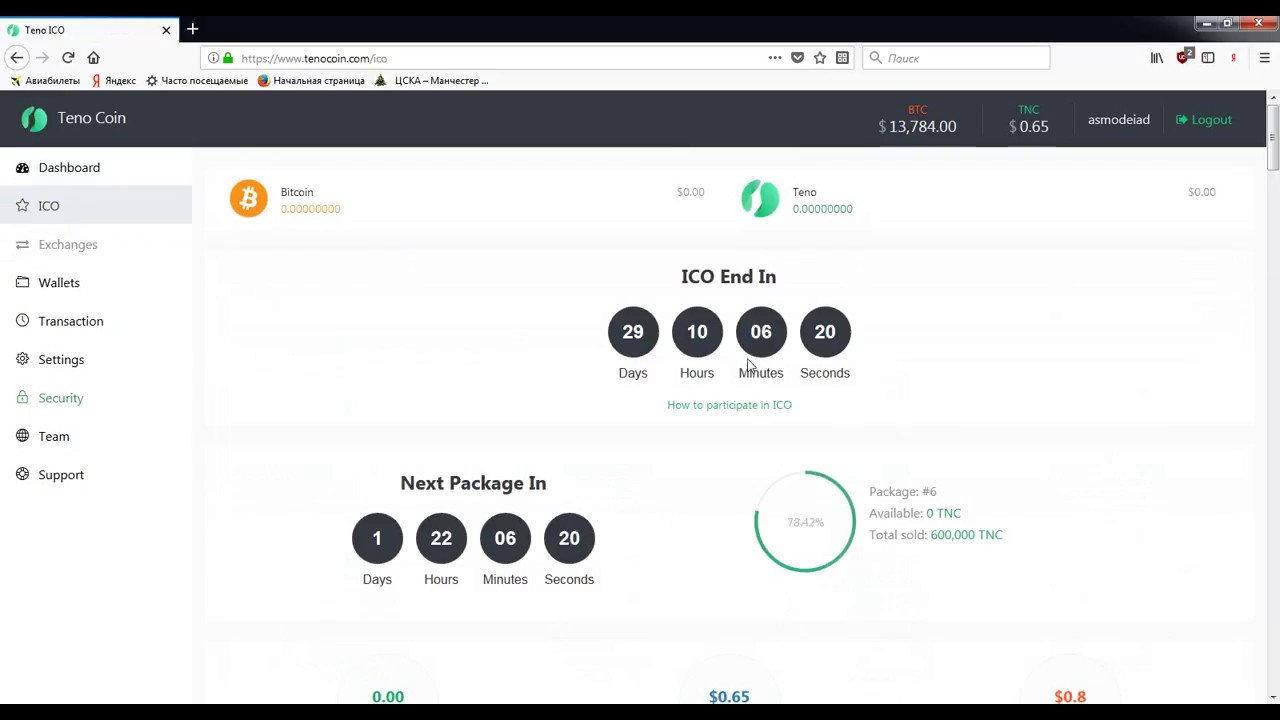1280x720 pixels.
Task: Click the browser Home icon
Action: pyautogui.click(x=93, y=58)
